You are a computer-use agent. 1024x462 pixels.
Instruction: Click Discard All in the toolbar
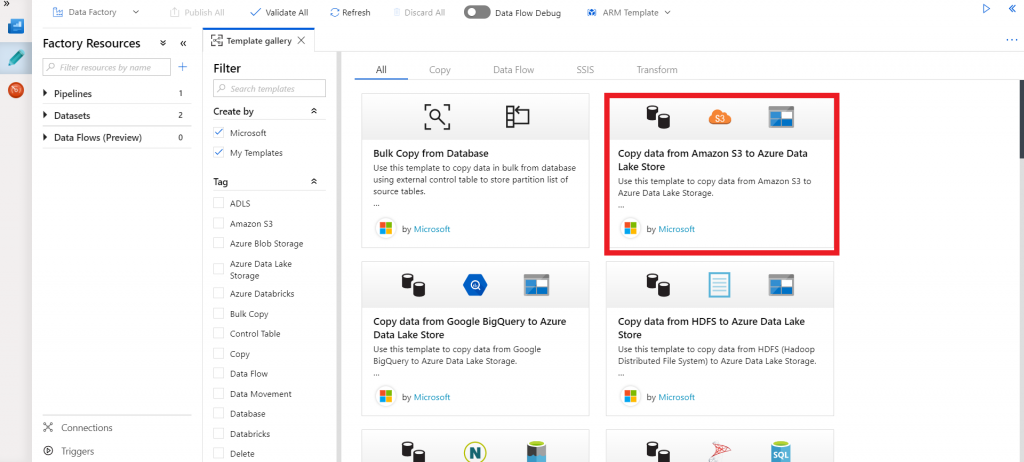(x=419, y=12)
